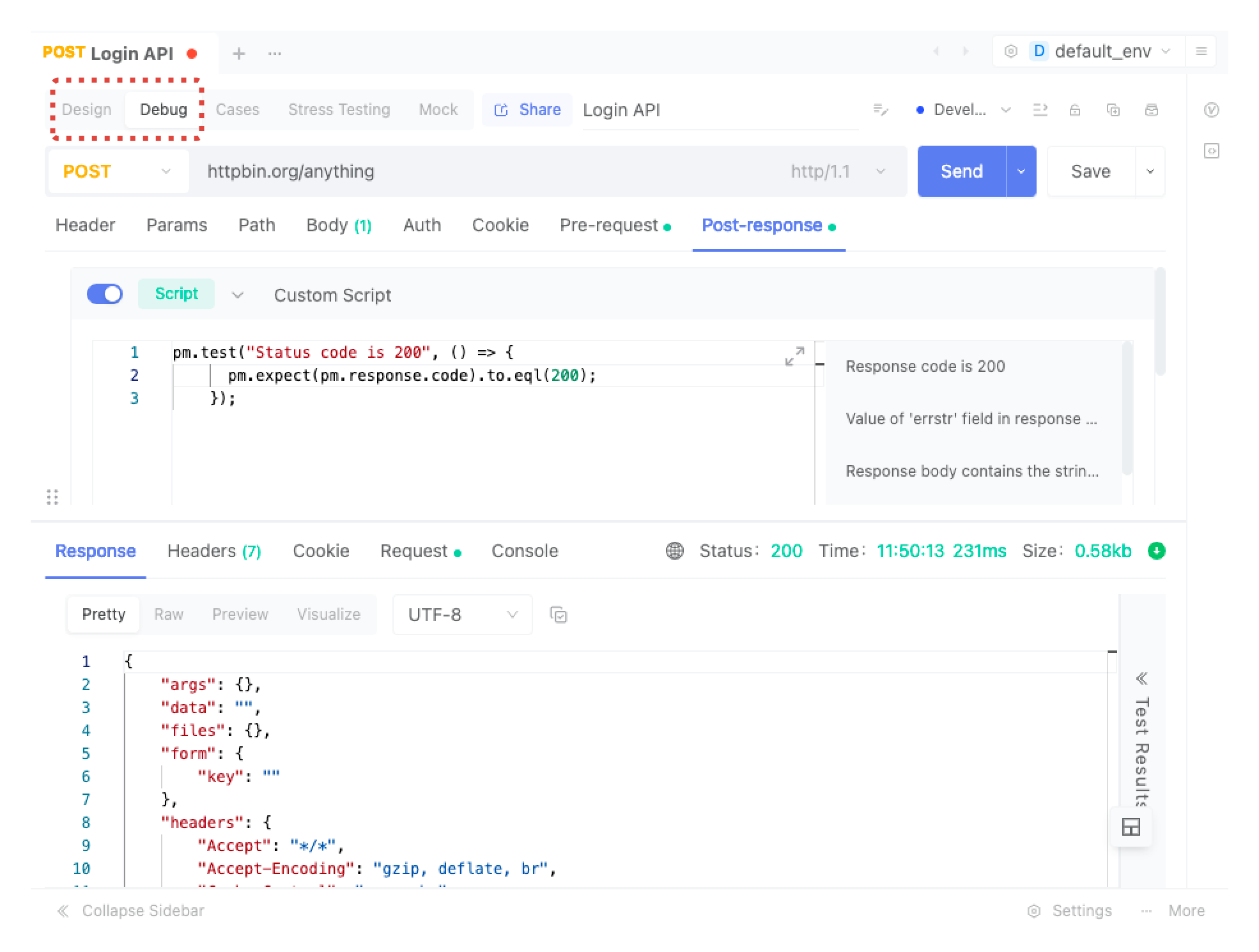This screenshot has width=1259, height=952.
Task: Click the Save button
Action: pos(1091,171)
